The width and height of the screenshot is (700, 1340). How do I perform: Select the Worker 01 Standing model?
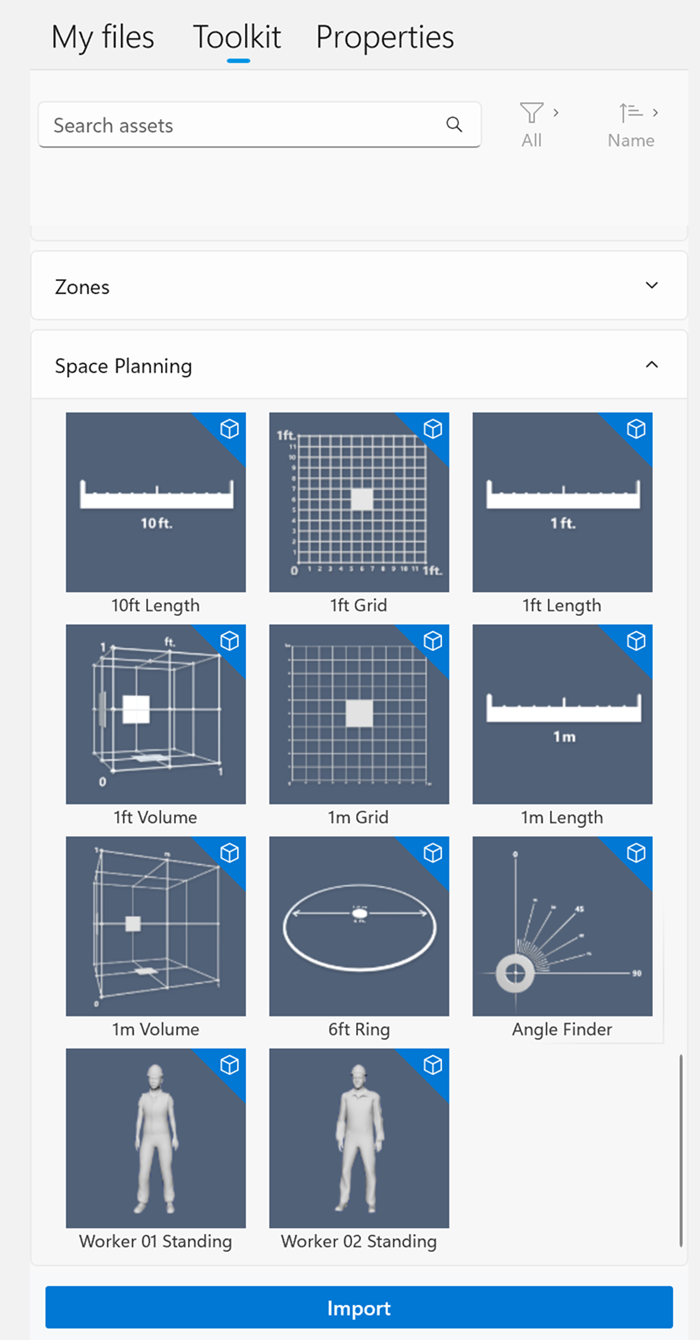pyautogui.click(x=156, y=1138)
